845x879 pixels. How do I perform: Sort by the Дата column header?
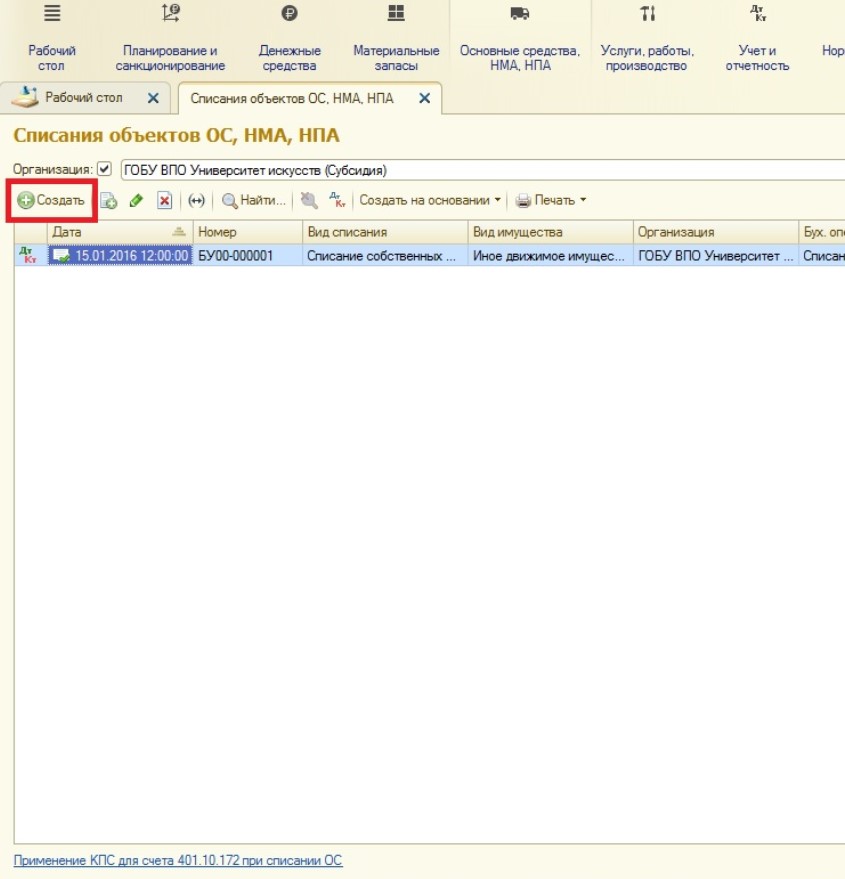(120, 232)
